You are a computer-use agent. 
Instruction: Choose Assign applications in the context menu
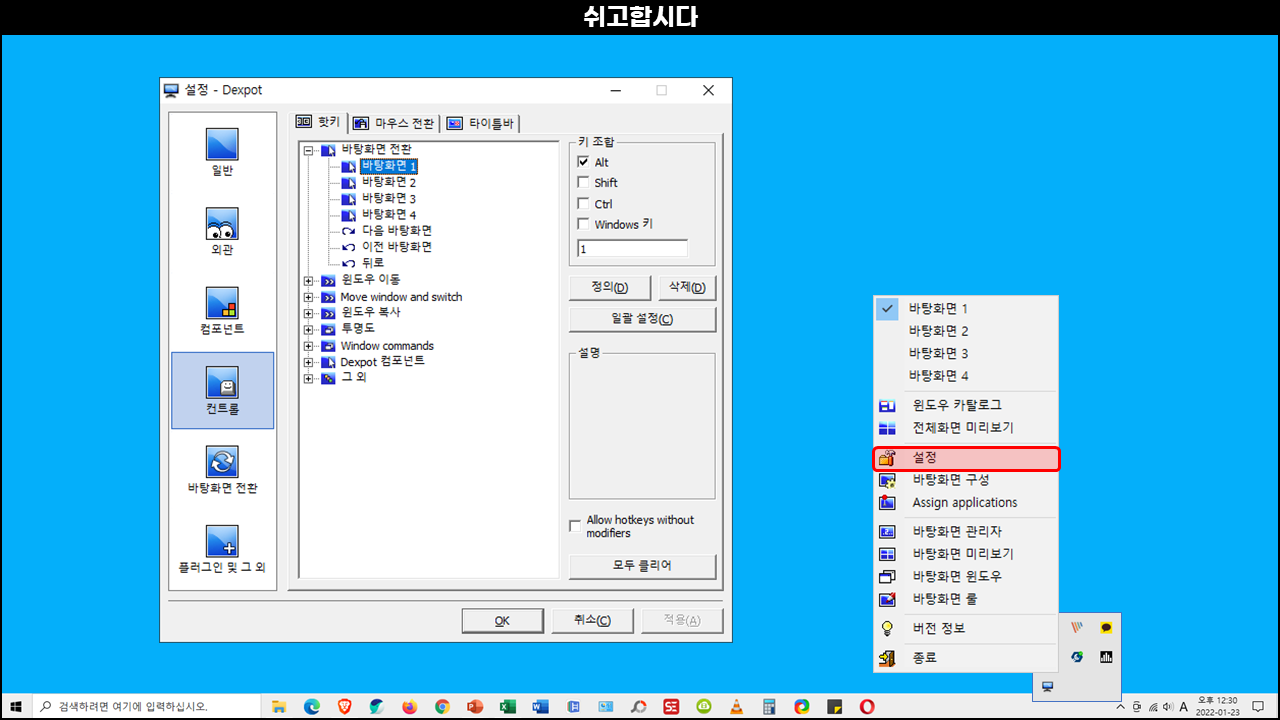966,503
